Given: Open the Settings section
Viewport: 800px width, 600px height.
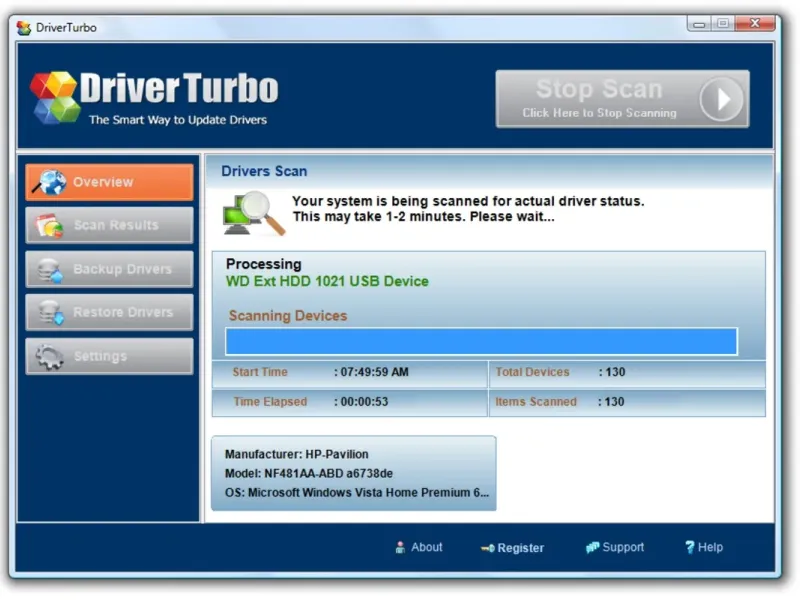Looking at the screenshot, I should point(109,356).
